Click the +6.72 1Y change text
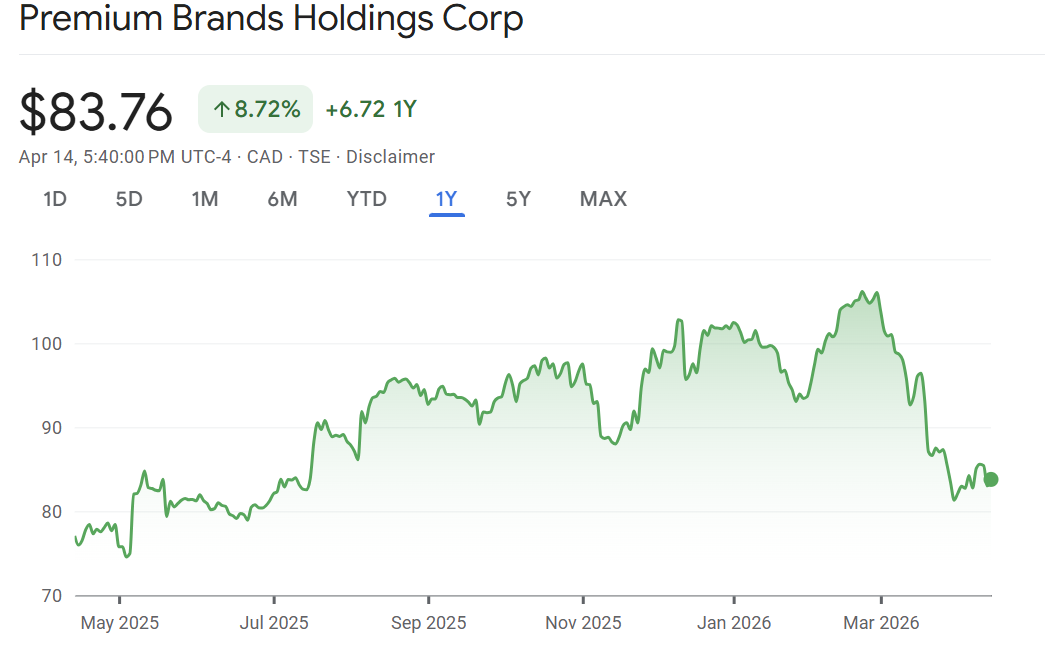Image resolution: width=1045 pixels, height=651 pixels. pos(370,110)
